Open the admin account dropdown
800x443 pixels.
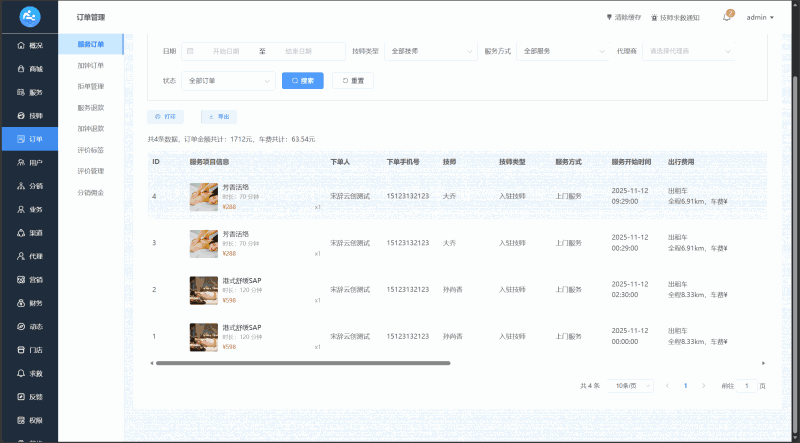[x=760, y=17]
